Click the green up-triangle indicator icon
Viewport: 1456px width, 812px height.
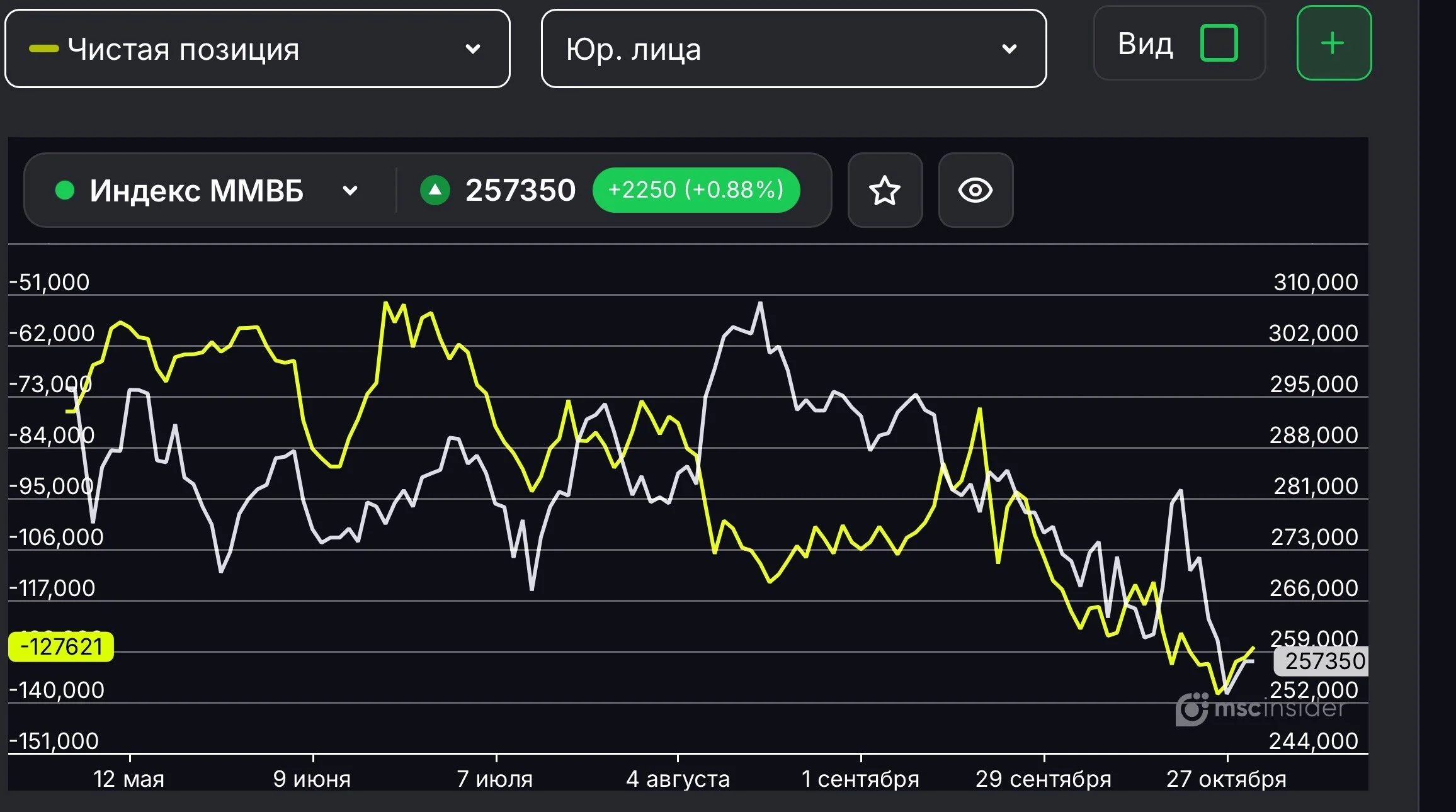tap(435, 190)
